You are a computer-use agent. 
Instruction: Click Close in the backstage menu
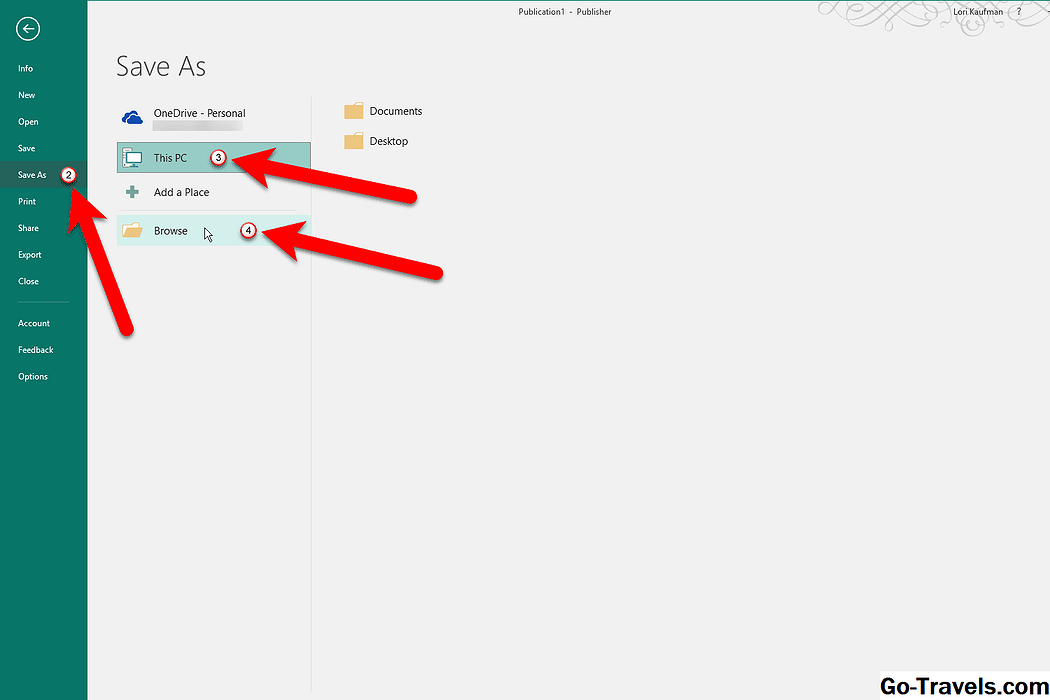point(28,281)
